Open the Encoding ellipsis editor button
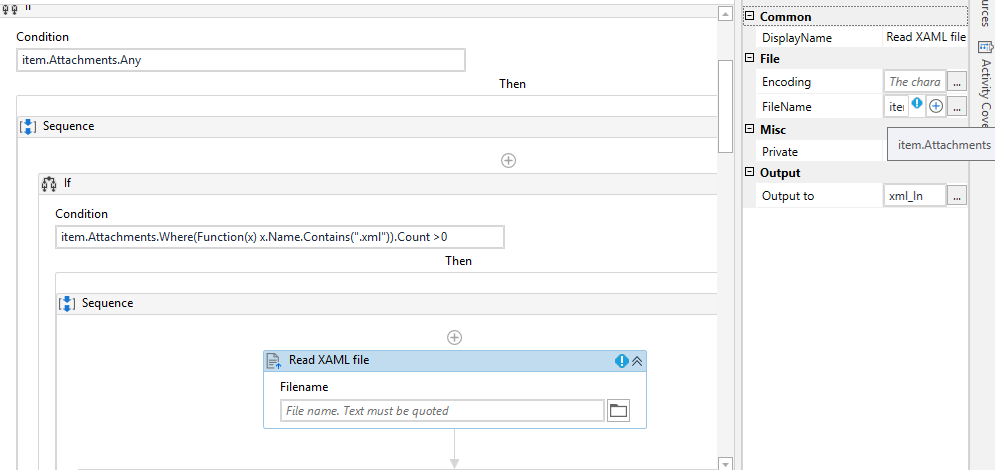This screenshot has width=995, height=470. [957, 82]
